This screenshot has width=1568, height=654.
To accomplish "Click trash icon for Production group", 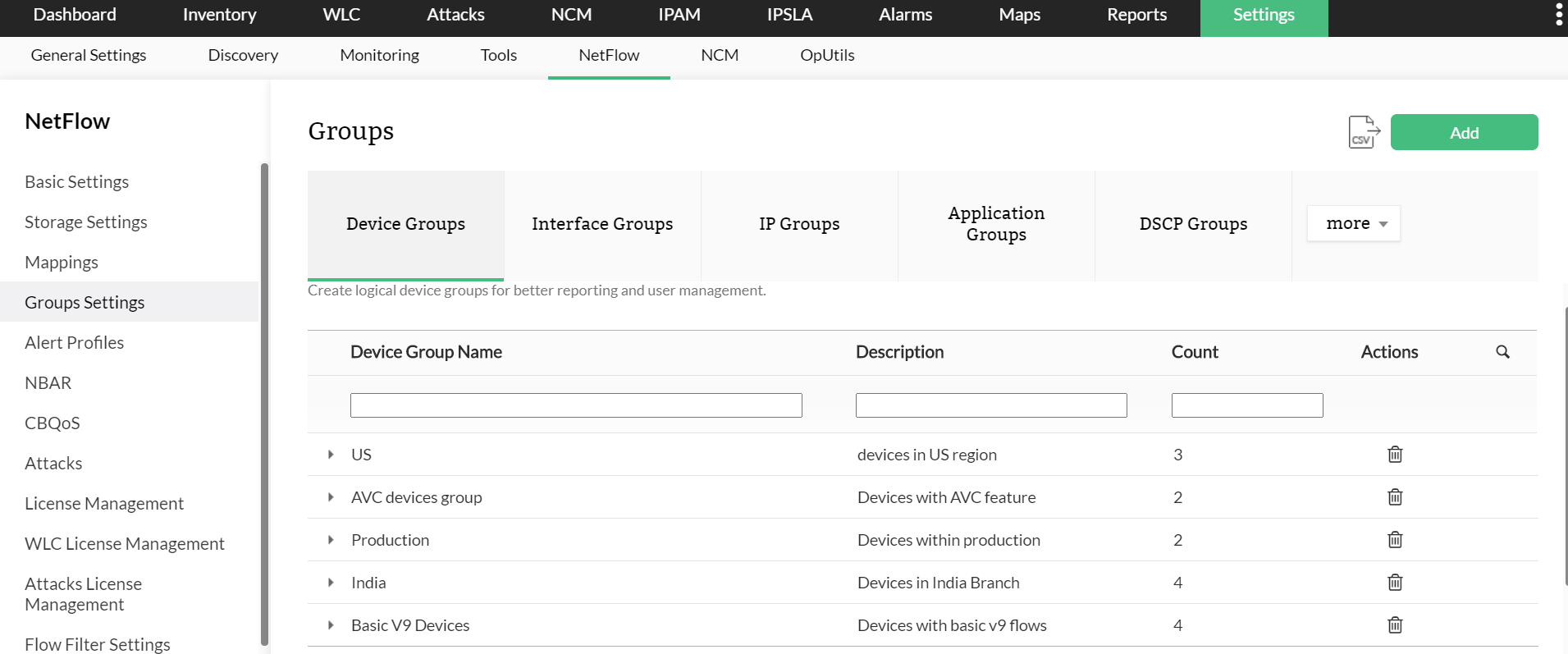I will tap(1394, 540).
